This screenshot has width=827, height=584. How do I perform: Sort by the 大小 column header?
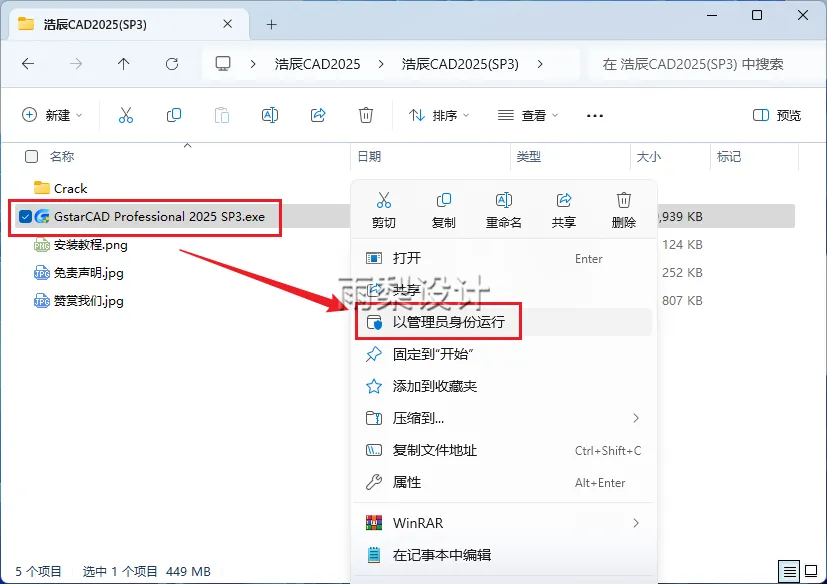coord(649,156)
